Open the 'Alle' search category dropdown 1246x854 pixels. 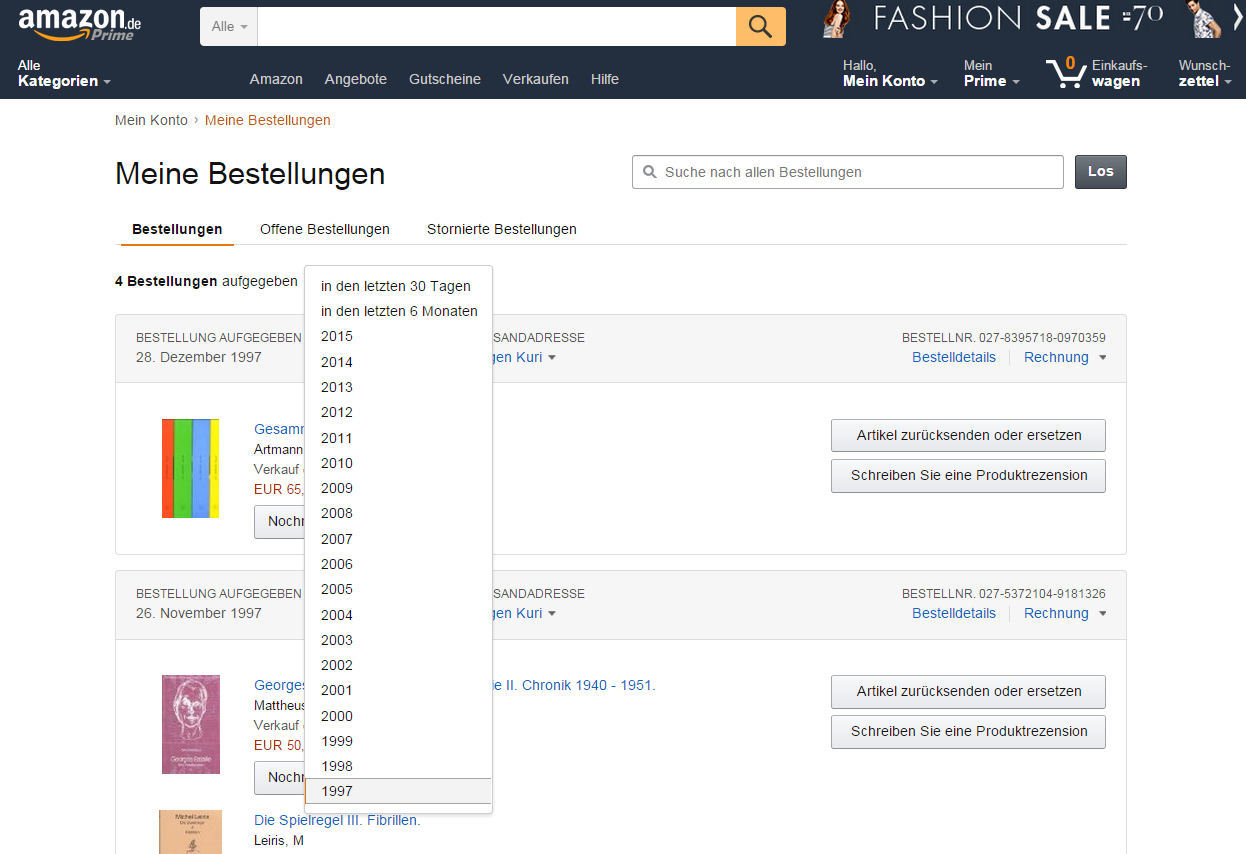point(229,26)
